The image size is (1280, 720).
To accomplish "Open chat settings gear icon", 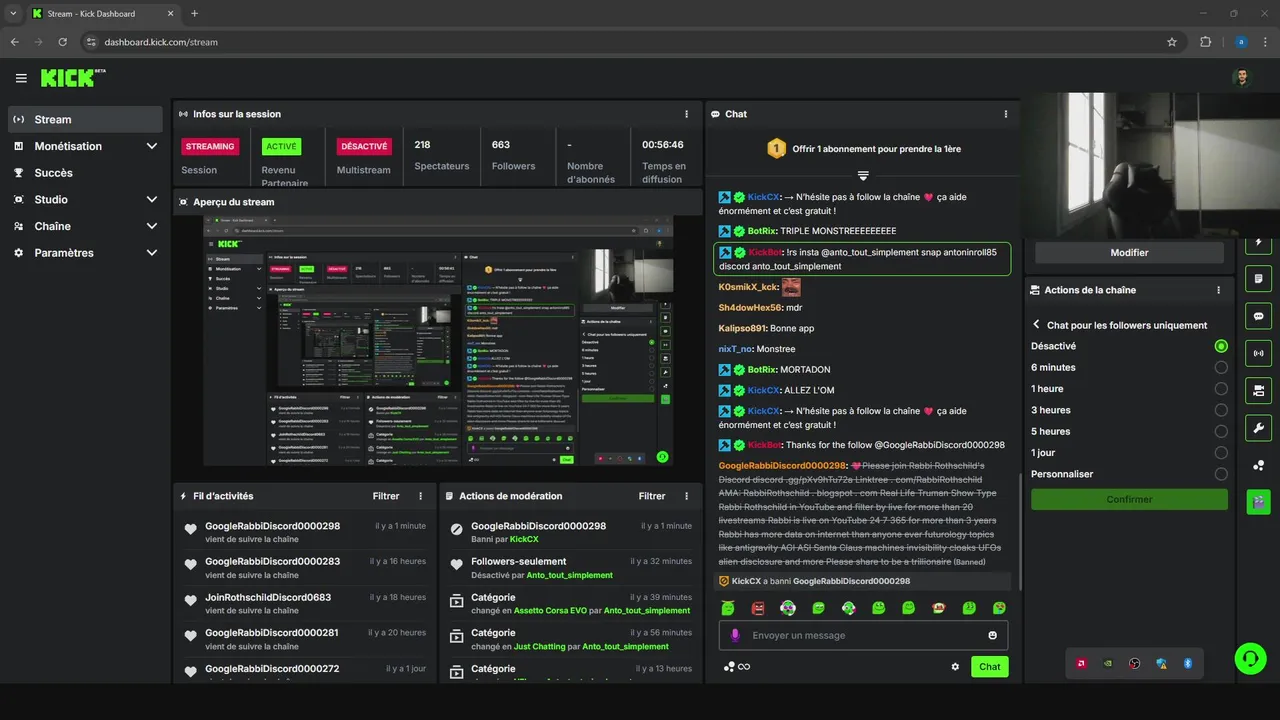I will 955,667.
